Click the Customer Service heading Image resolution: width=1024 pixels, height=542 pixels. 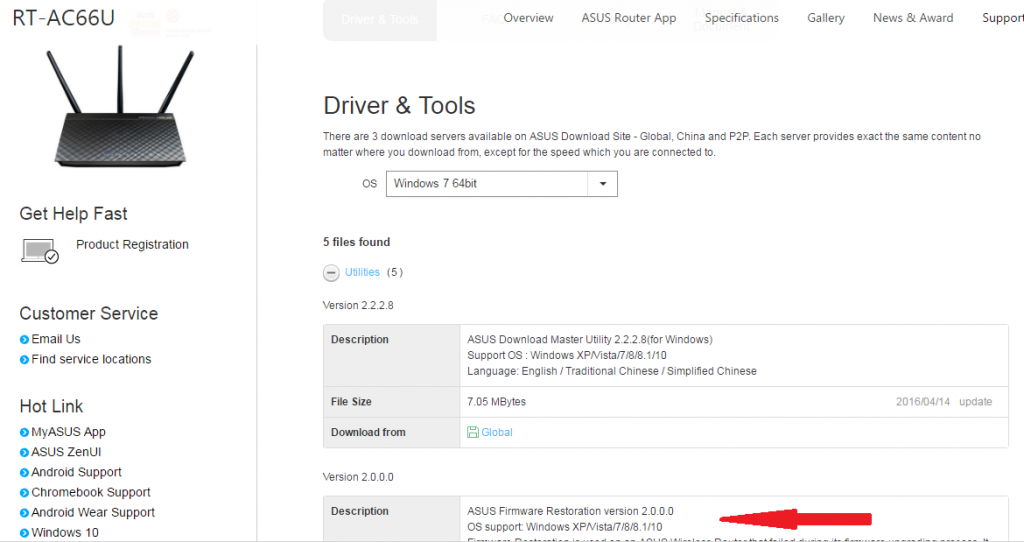tap(89, 314)
